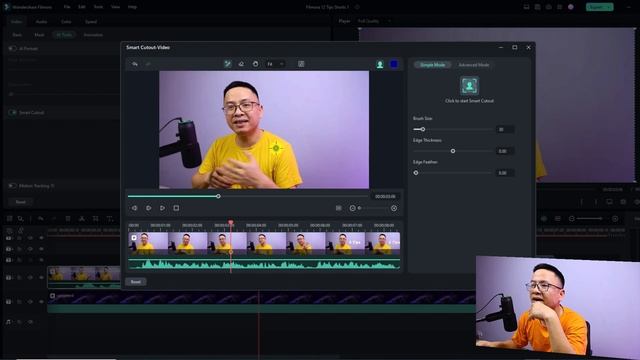The width and height of the screenshot is (640, 360).
Task: Click the icon left of the dialog zoom-out button
Action: [x=339, y=208]
